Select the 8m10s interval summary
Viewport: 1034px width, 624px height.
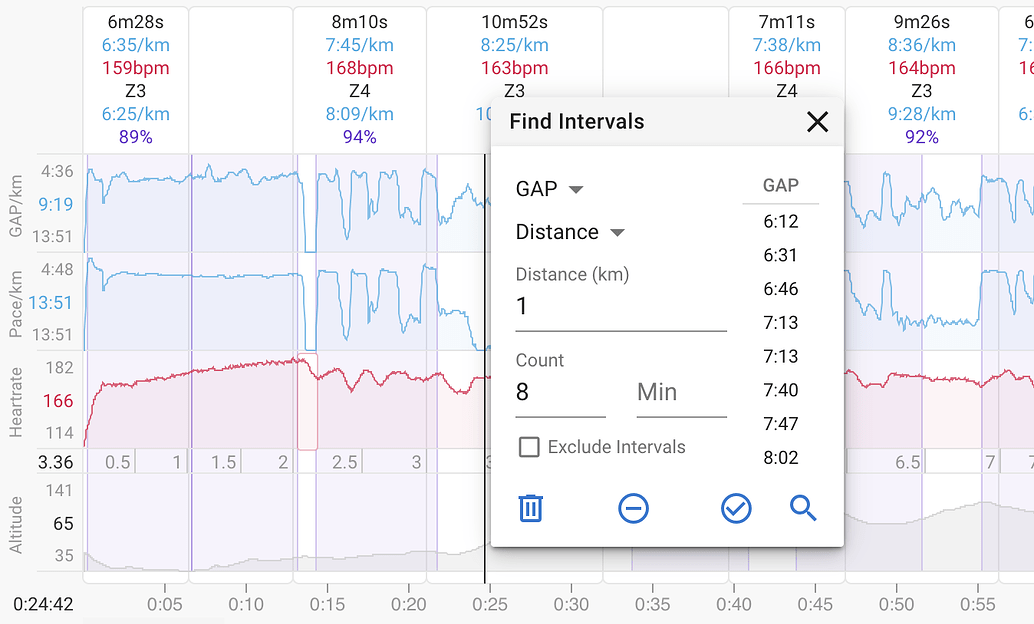359,80
